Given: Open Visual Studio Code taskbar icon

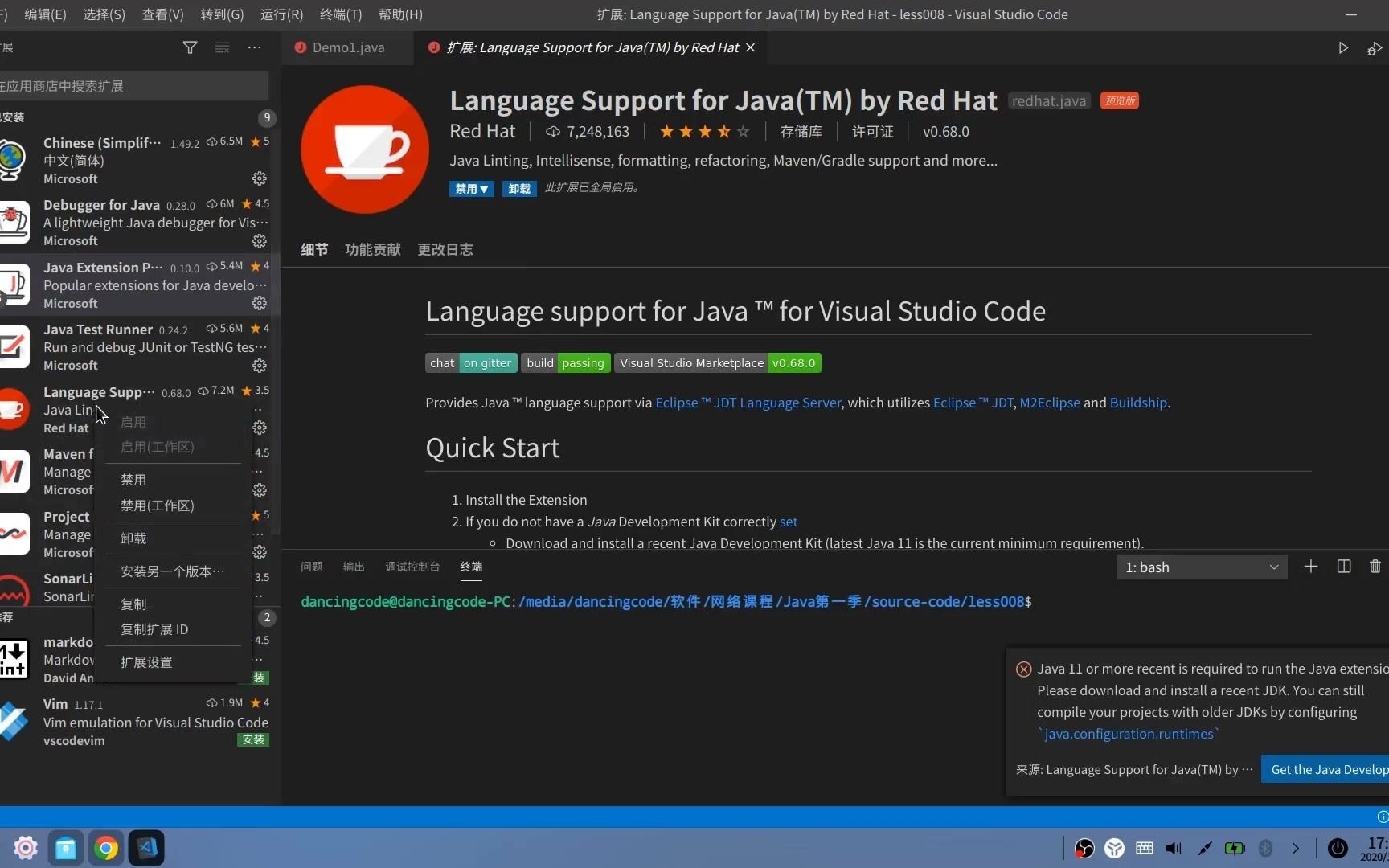Looking at the screenshot, I should 146,848.
